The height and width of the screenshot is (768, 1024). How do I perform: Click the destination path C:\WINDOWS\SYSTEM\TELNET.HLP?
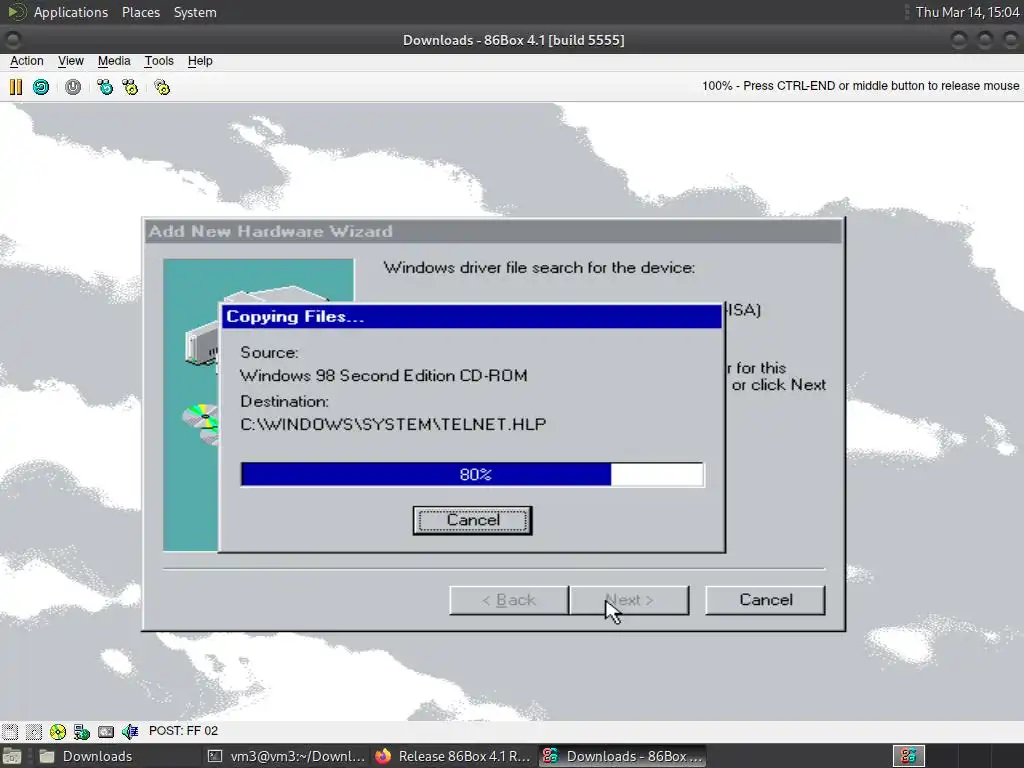393,424
